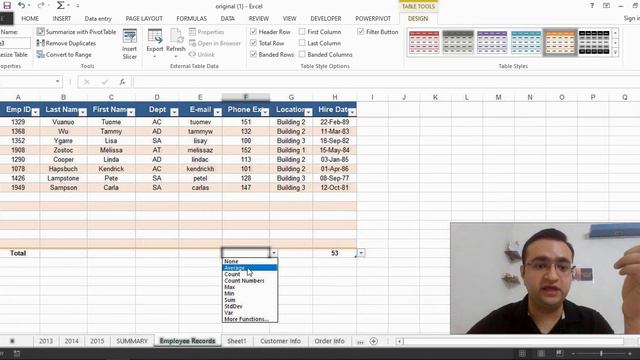The image size is (640, 360).
Task: Click into the formula bar
Action: point(386,82)
